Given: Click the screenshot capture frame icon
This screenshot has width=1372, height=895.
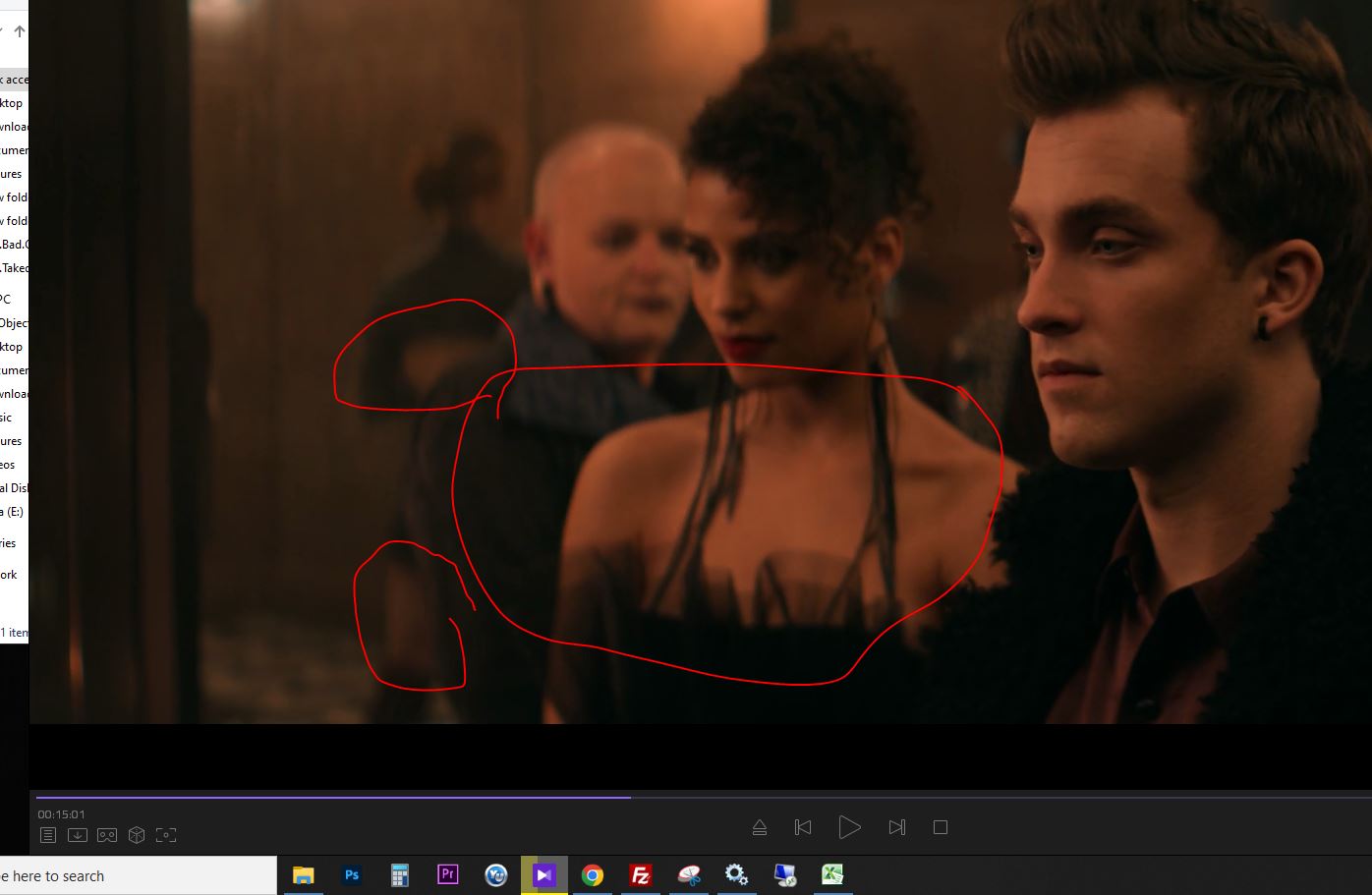Looking at the screenshot, I should [166, 835].
